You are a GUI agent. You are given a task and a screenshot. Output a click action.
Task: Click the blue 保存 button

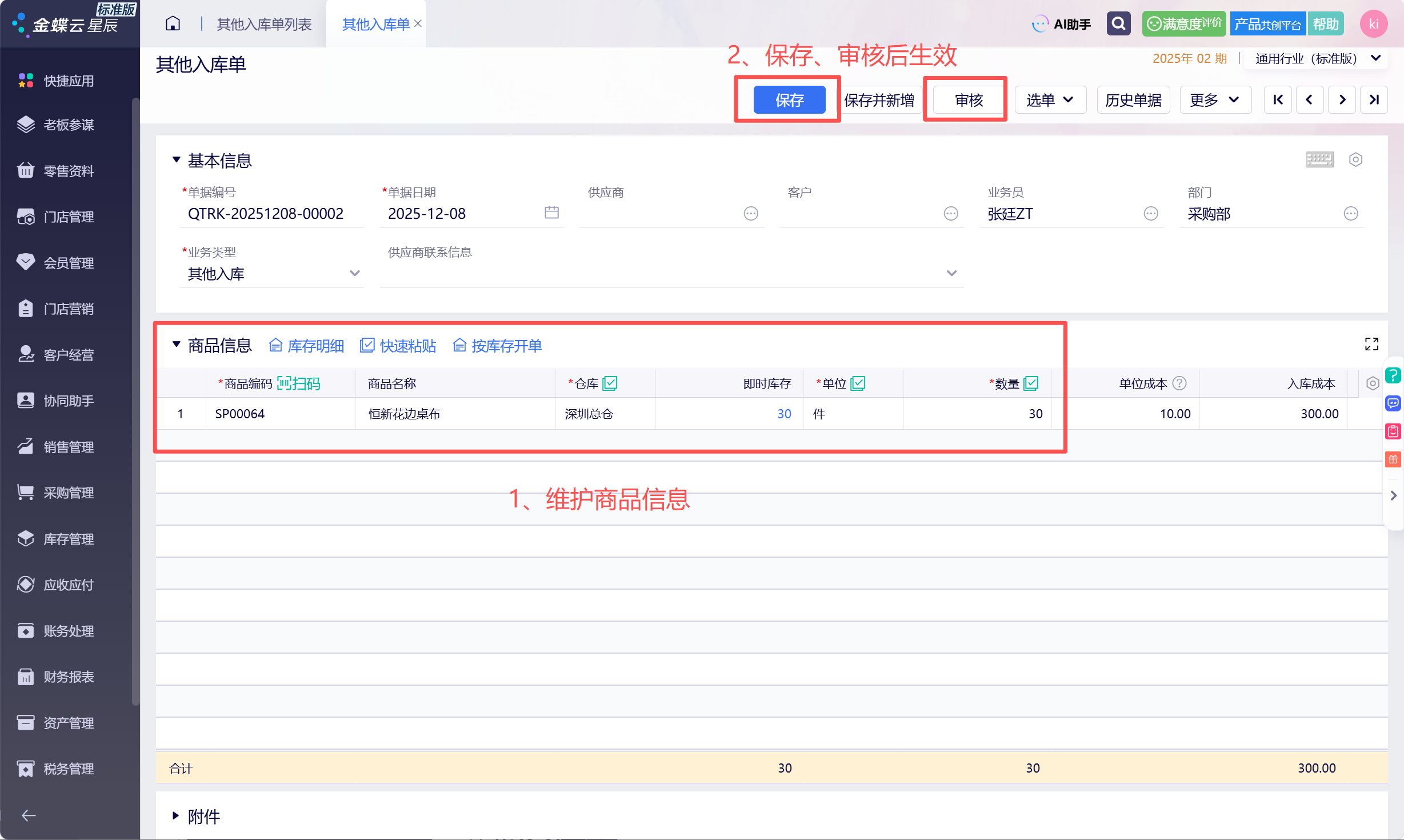(x=789, y=100)
